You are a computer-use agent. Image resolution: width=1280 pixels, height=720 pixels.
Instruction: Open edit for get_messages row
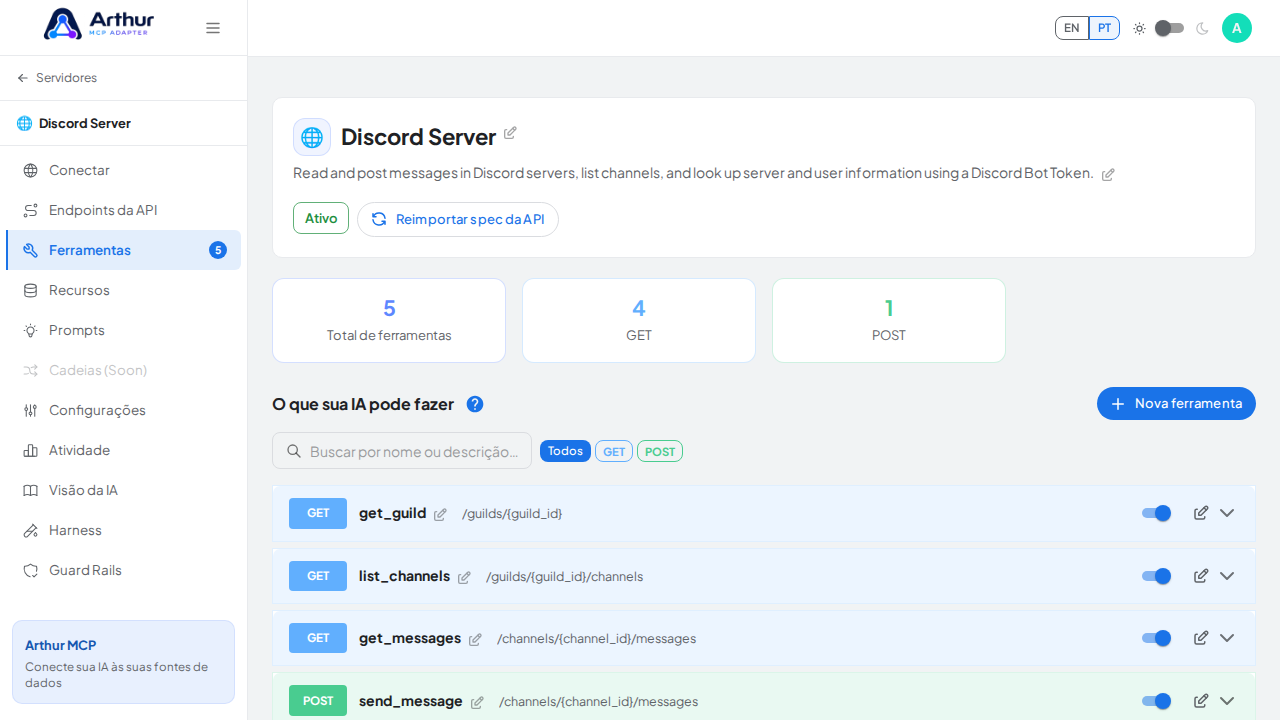(x=1201, y=638)
